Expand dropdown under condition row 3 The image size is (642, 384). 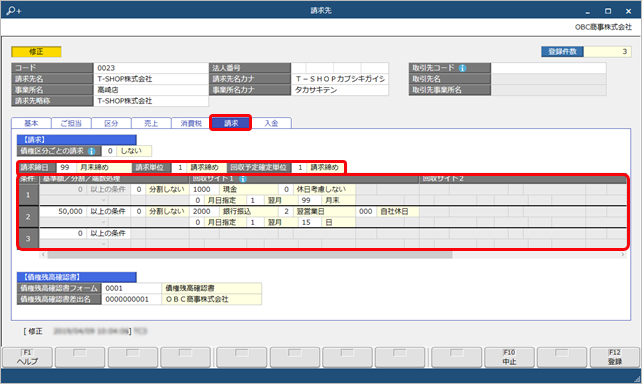pos(104,244)
